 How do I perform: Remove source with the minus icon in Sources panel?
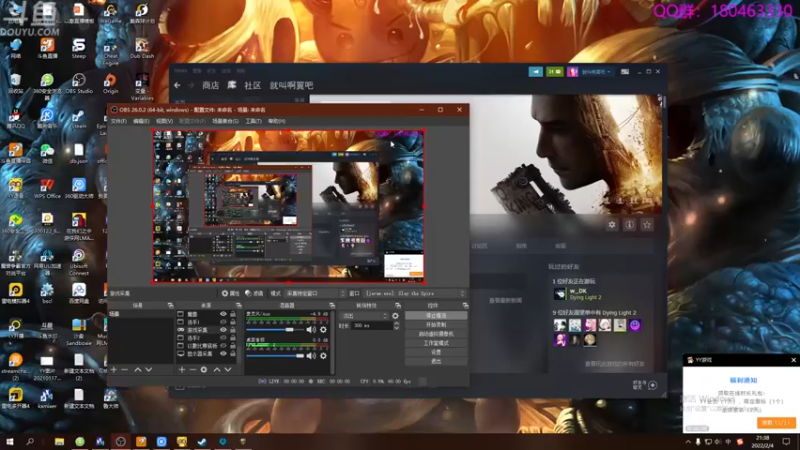[192, 369]
